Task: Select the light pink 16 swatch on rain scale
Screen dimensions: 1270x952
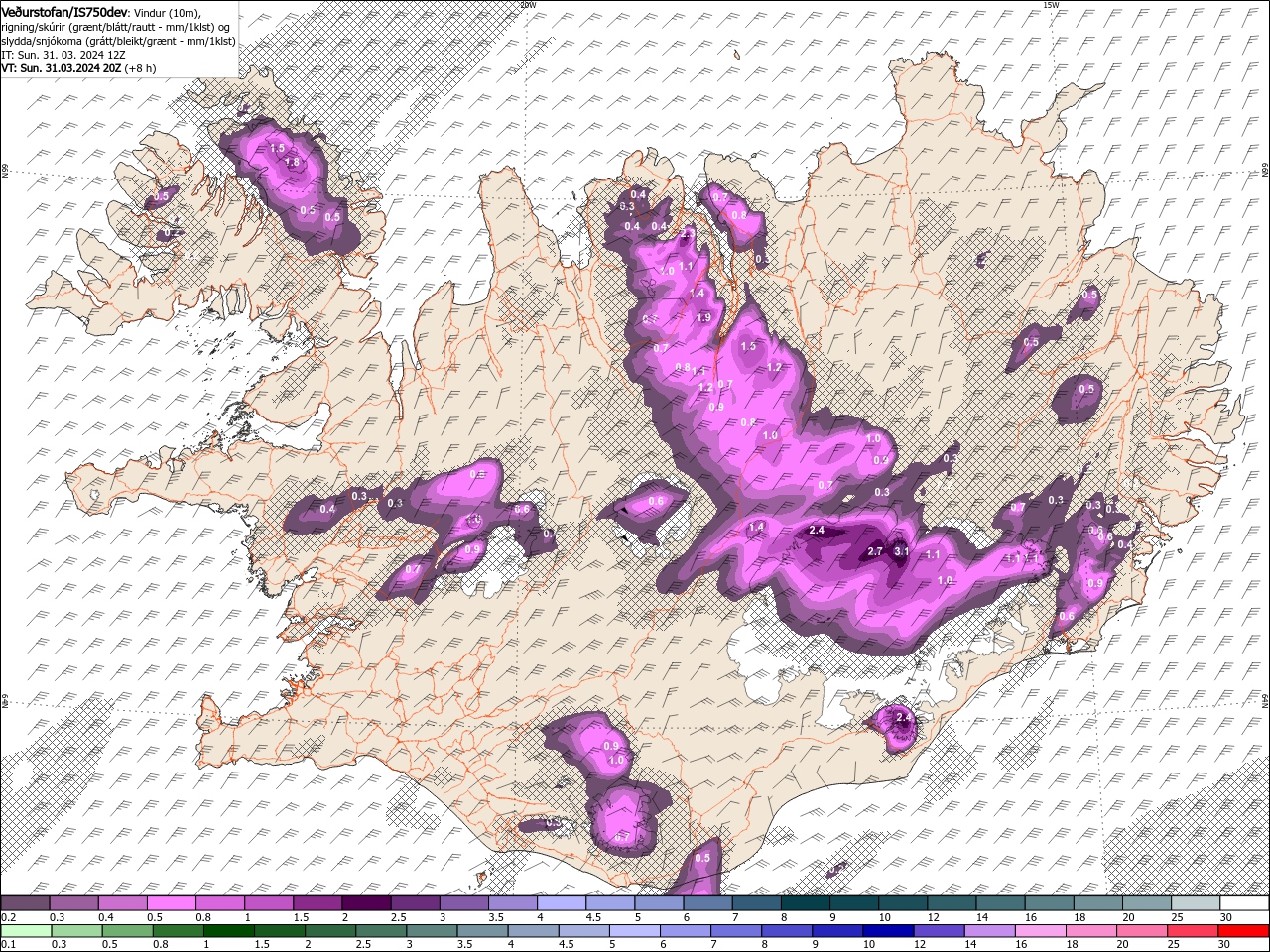Action: (1042, 930)
